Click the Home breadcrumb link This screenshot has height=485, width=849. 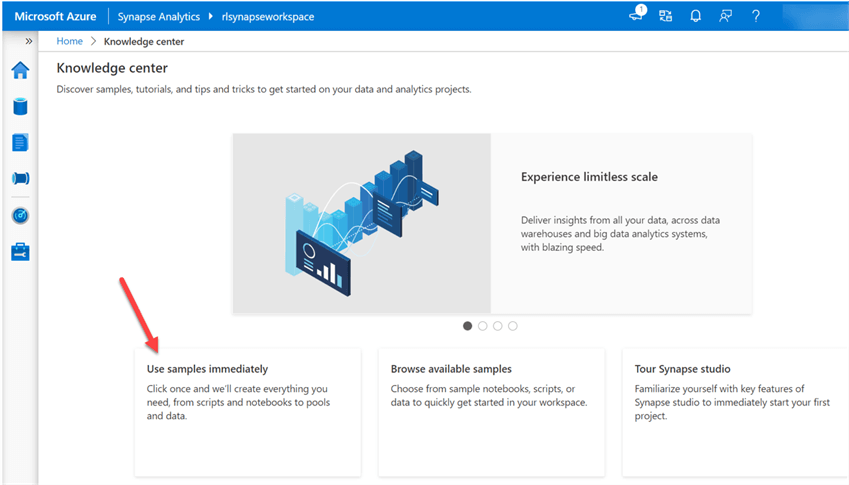point(69,41)
